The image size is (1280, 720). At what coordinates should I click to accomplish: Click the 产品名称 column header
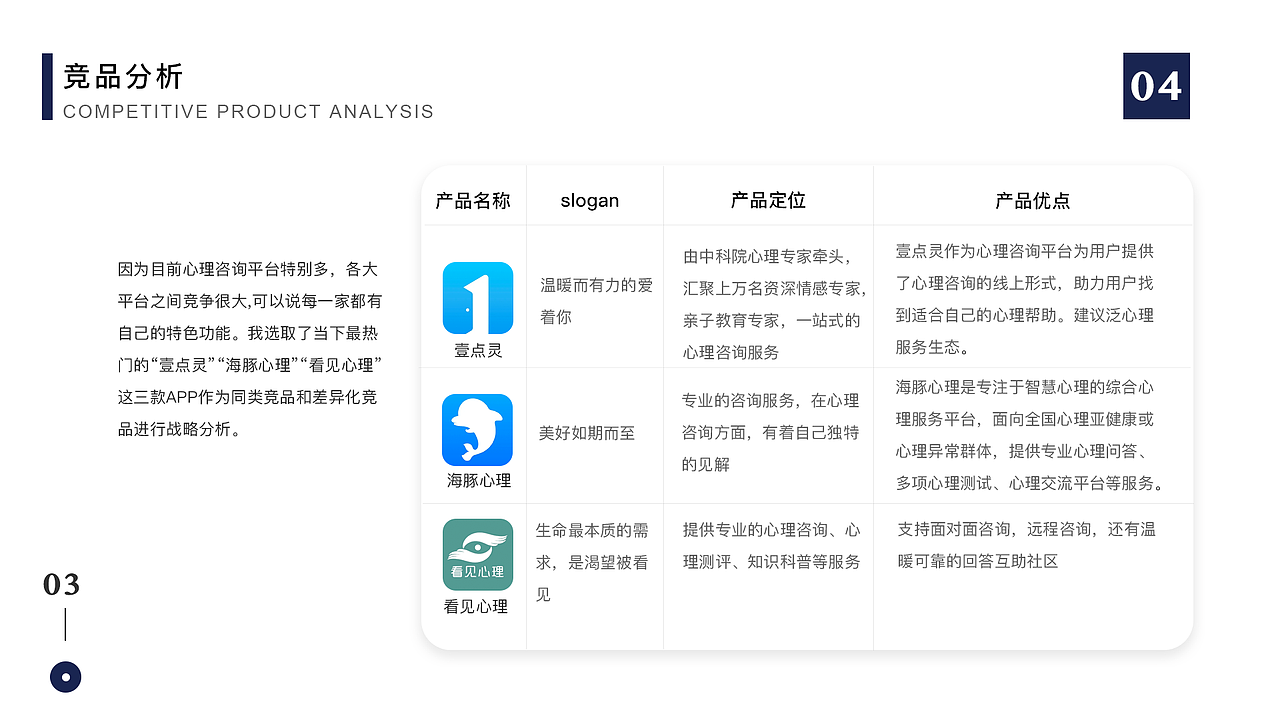click(473, 201)
